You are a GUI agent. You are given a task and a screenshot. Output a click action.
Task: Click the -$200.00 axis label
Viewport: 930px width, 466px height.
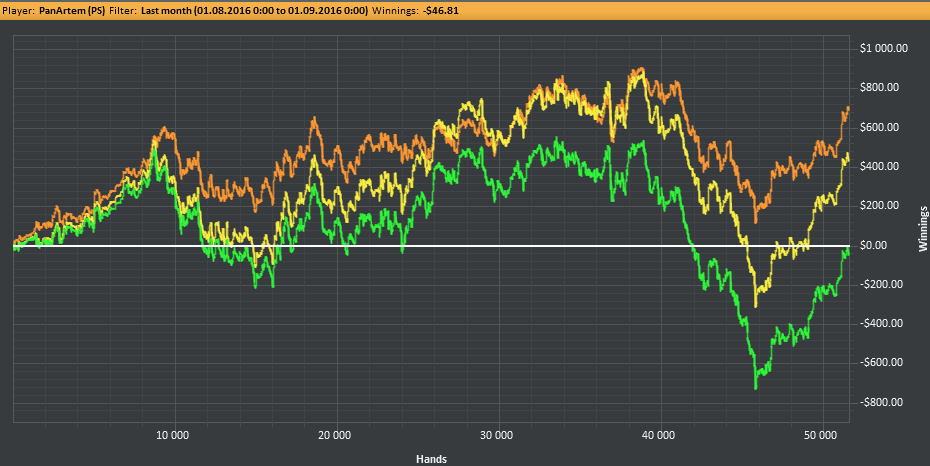click(x=881, y=285)
